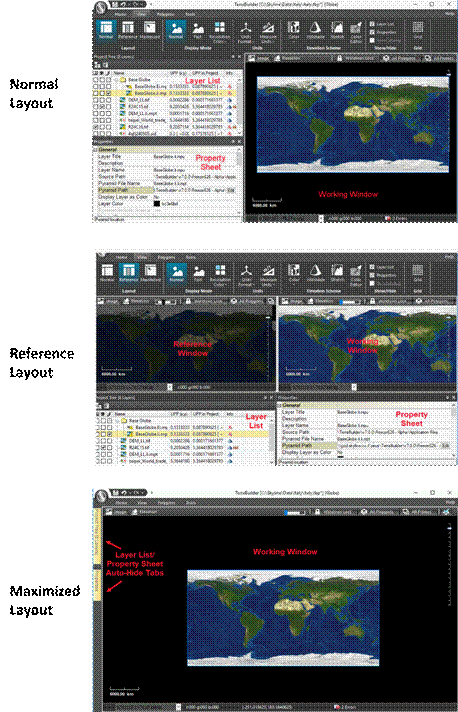Toggle the Layer List checkbox in the middle screenshot ribbon

pos(372,267)
